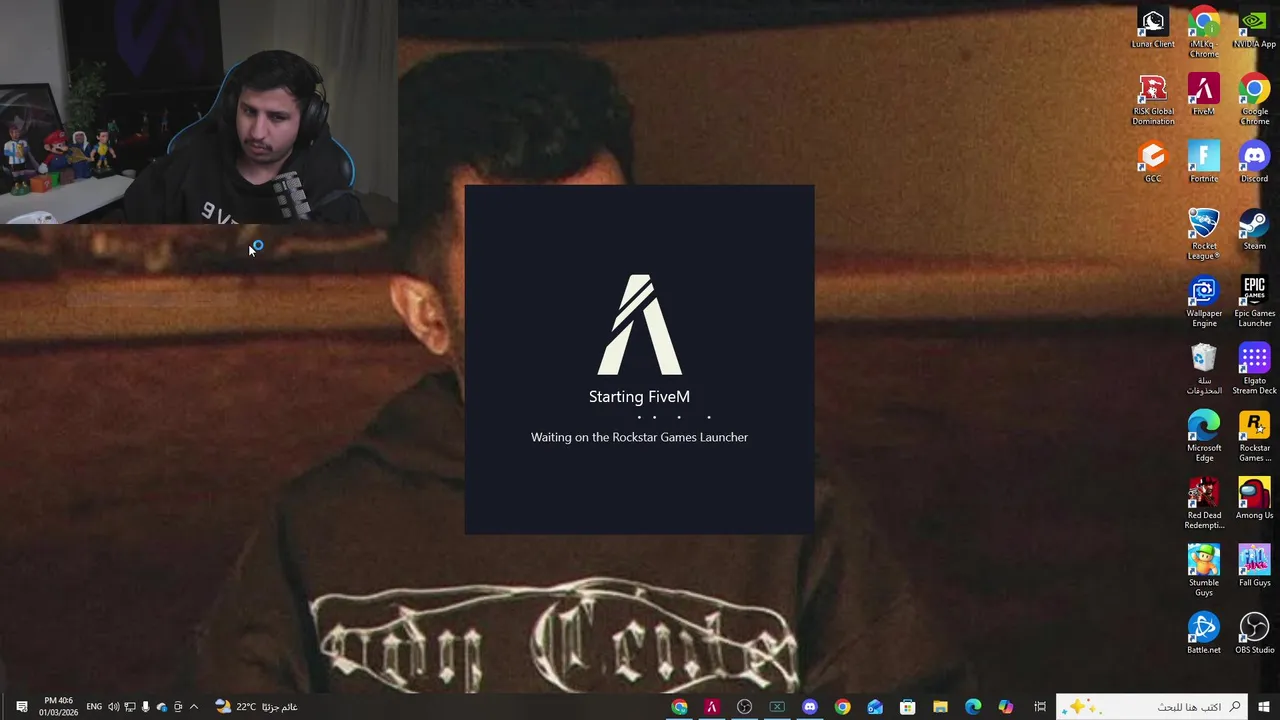Select the Microsoft Edge desktop icon

[x=1204, y=437]
